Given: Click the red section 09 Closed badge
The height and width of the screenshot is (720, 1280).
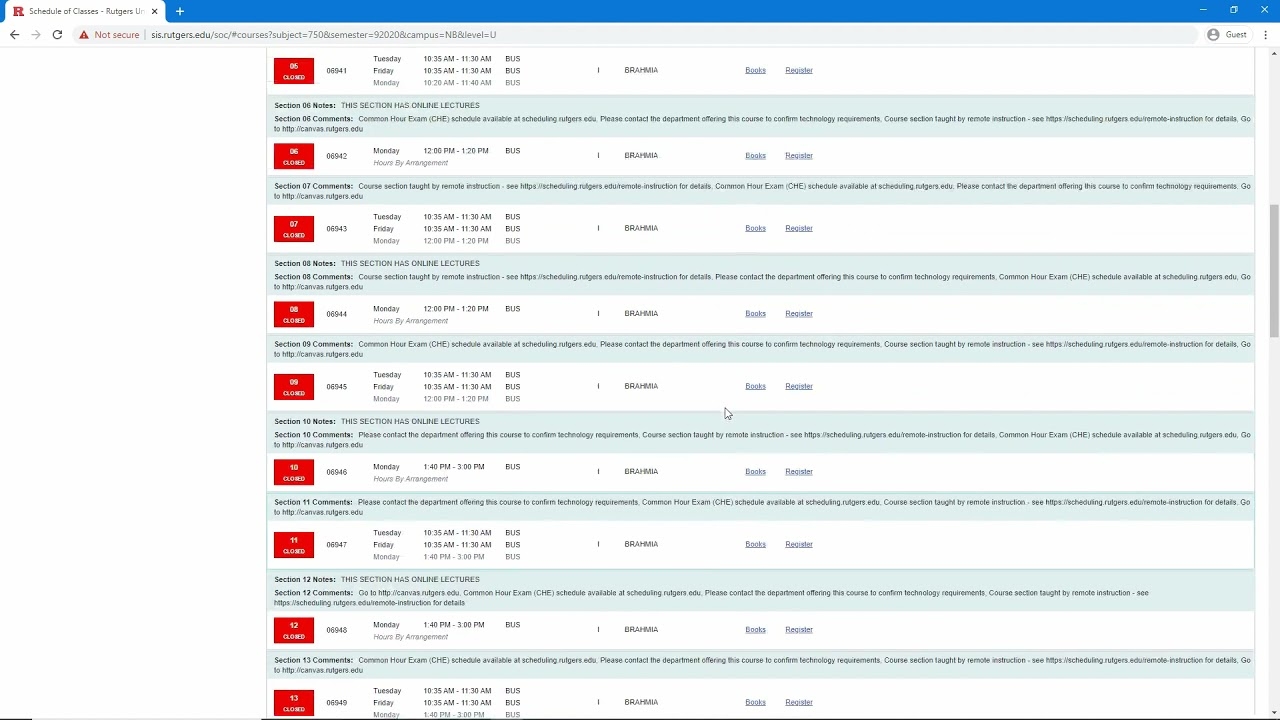Looking at the screenshot, I should click(x=294, y=387).
